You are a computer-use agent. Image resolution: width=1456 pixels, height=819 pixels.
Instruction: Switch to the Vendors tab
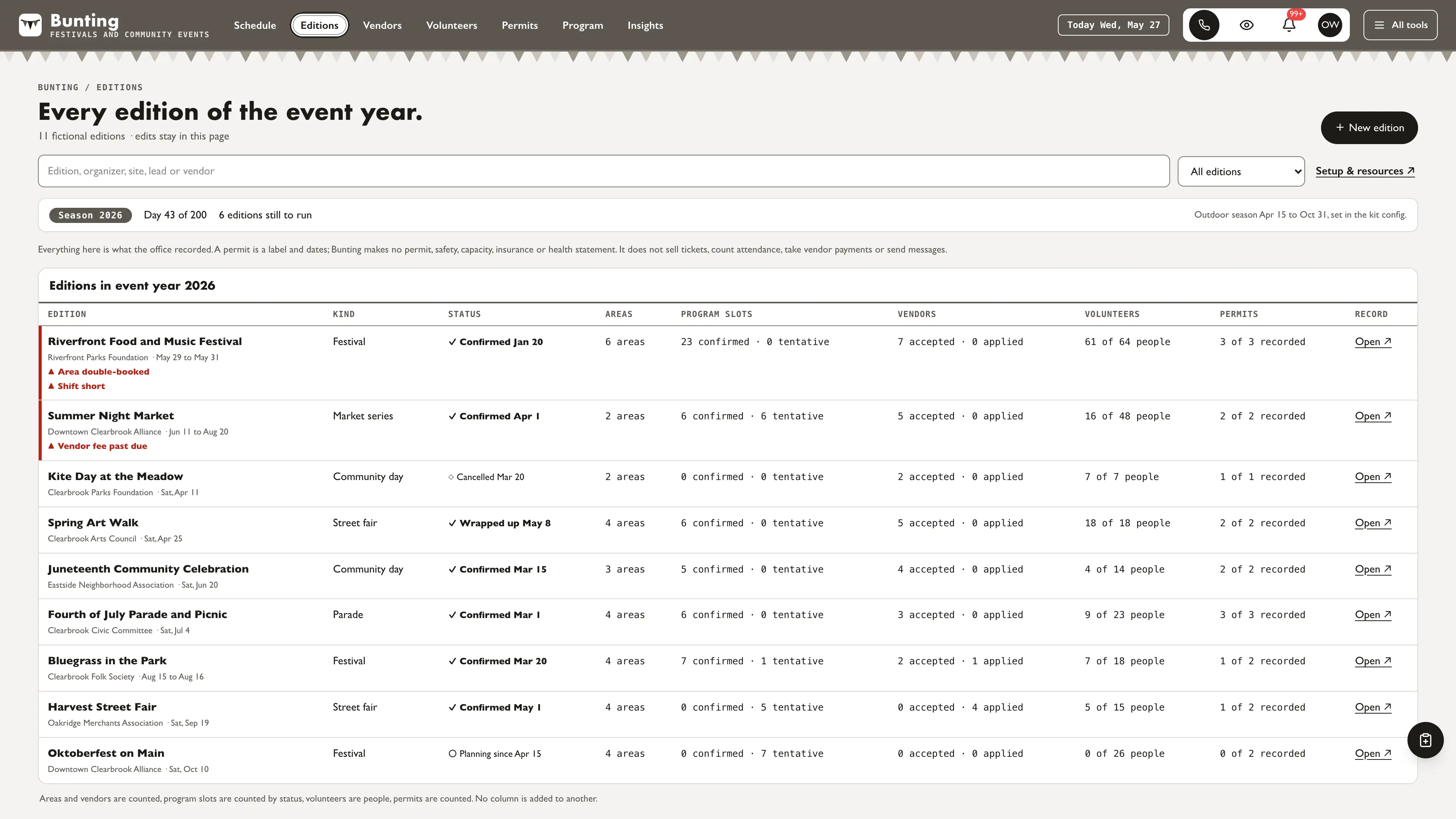click(382, 25)
